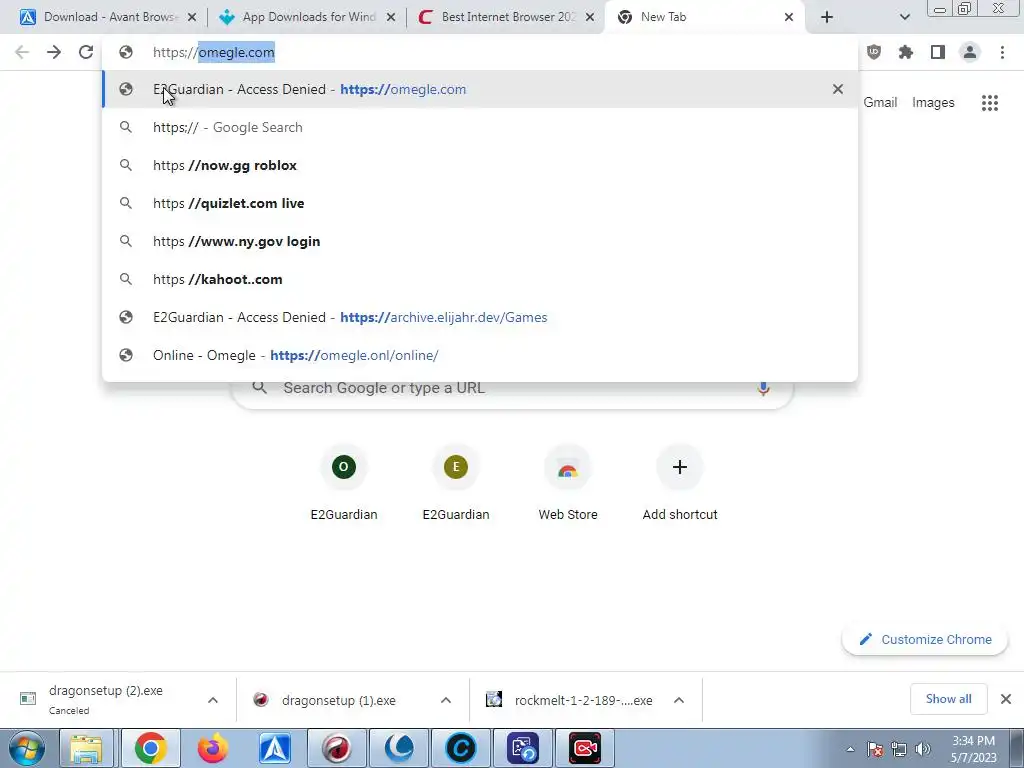Open Windows Explorer from taskbar

[x=86, y=748]
